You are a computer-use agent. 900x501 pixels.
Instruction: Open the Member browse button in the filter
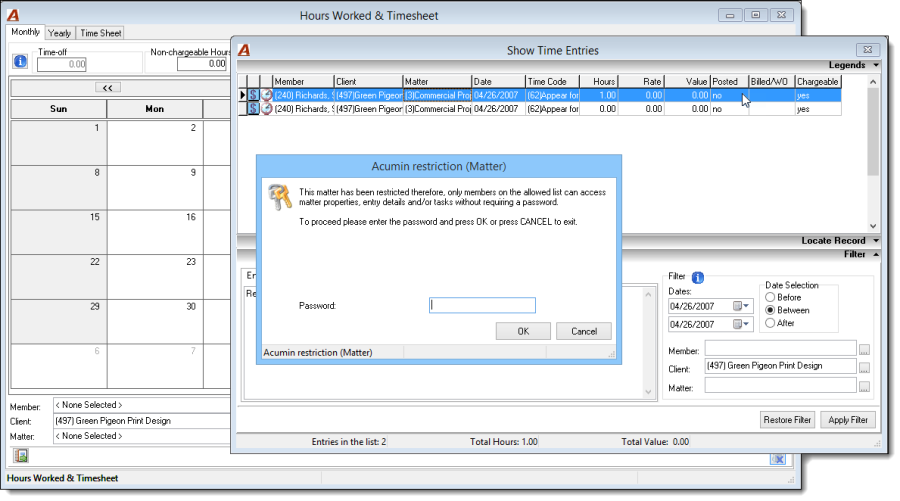coord(864,349)
